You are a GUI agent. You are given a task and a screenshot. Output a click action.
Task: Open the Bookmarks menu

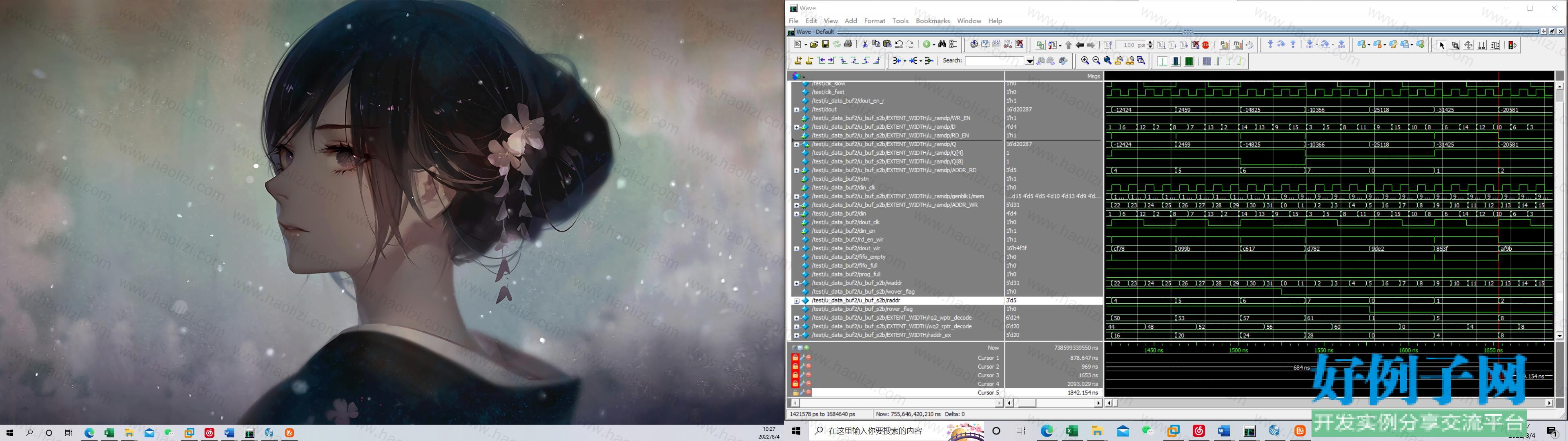click(933, 21)
